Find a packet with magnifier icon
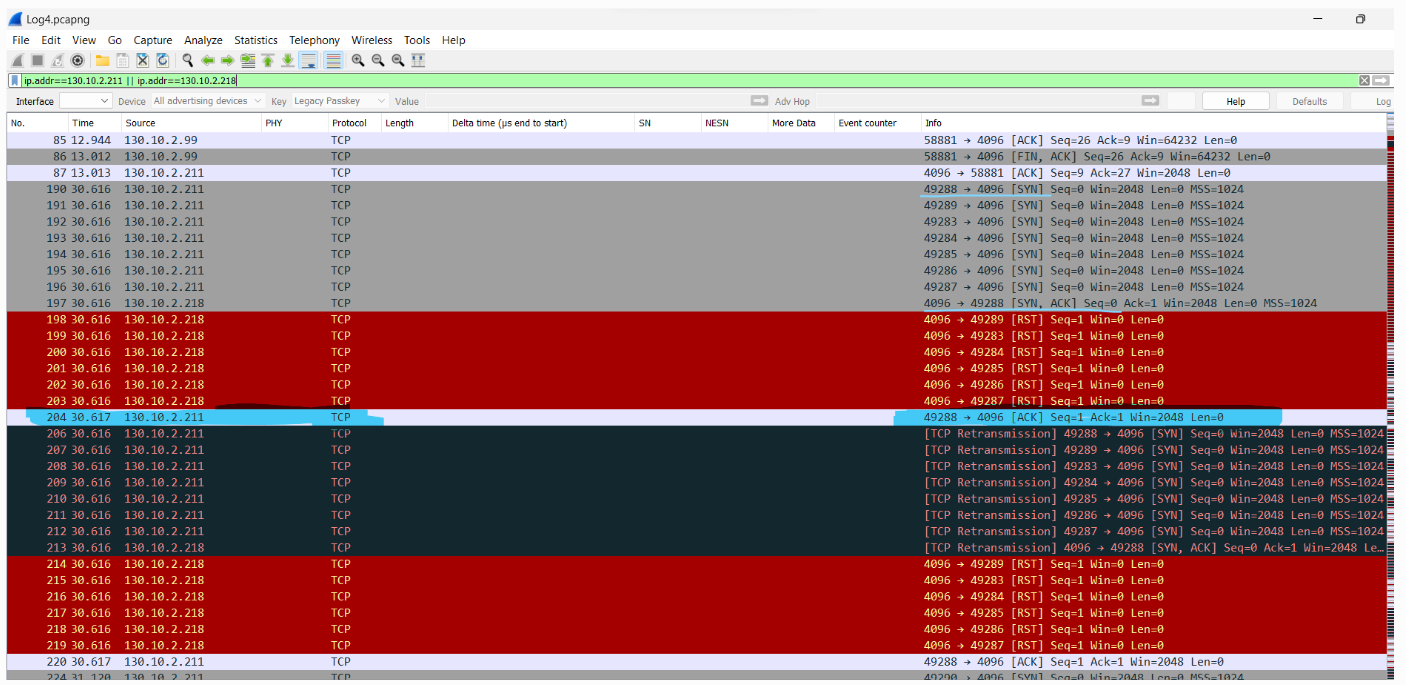The image size is (1406, 685). click(187, 60)
